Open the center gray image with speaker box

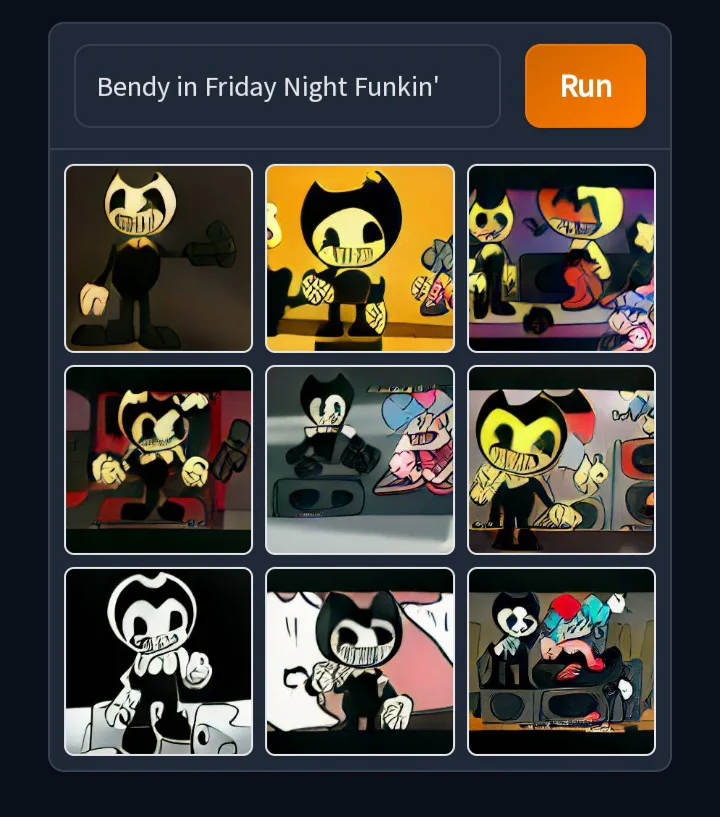pyautogui.click(x=360, y=460)
